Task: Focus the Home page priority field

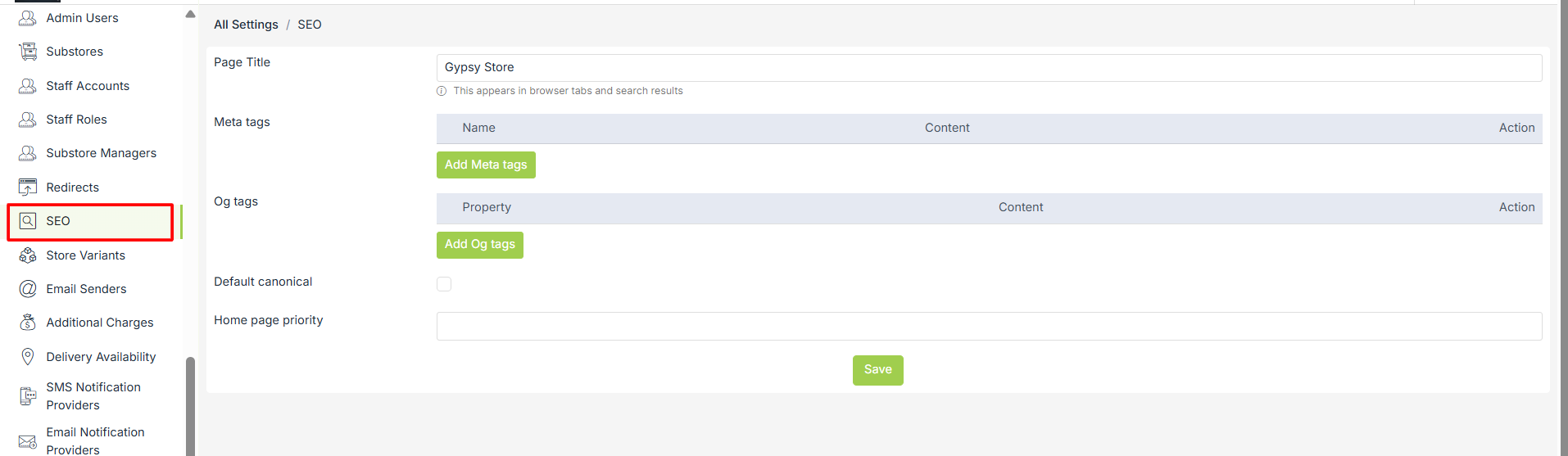Action: pos(989,326)
